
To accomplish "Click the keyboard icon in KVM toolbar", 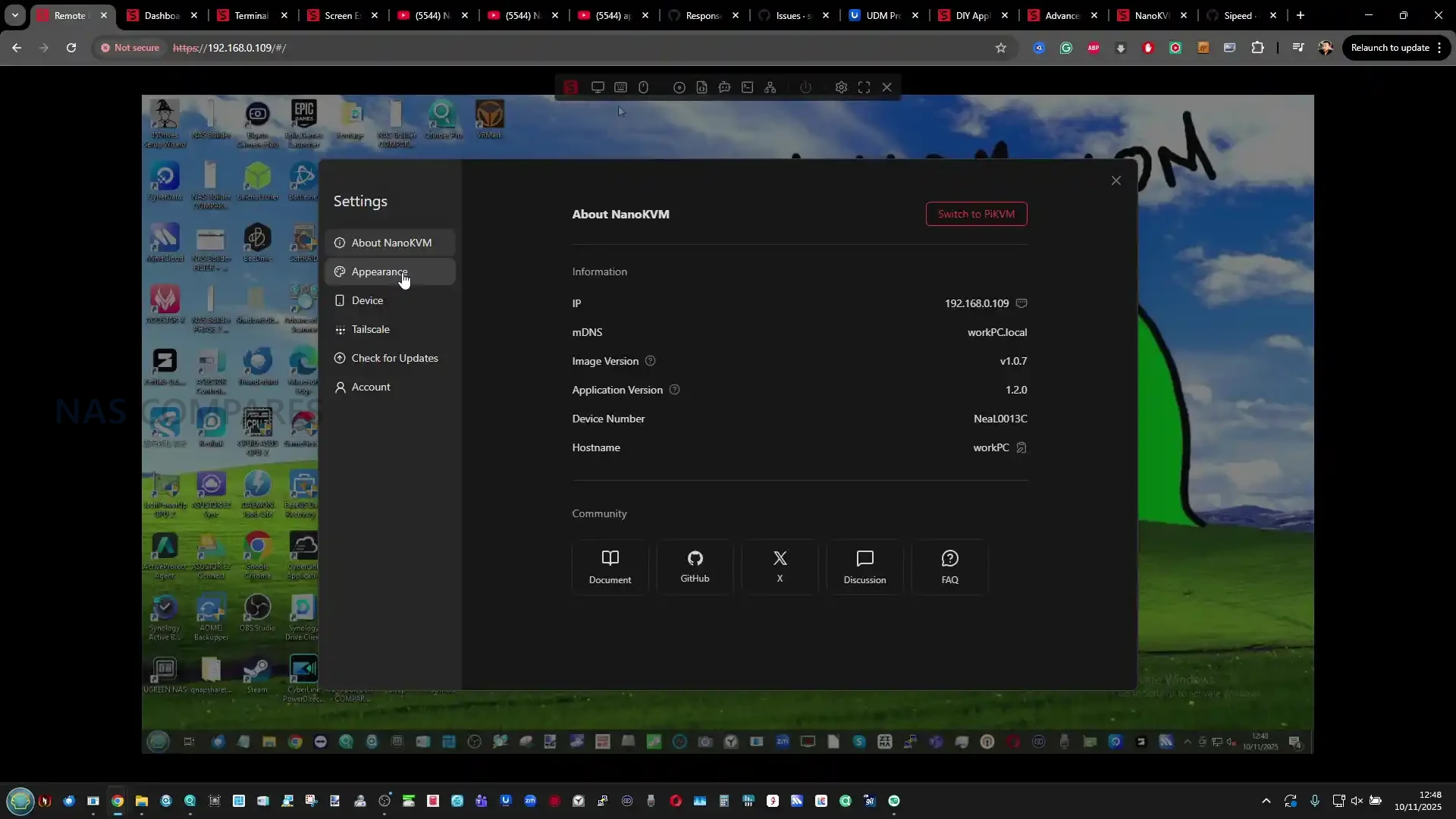I will [x=620, y=87].
